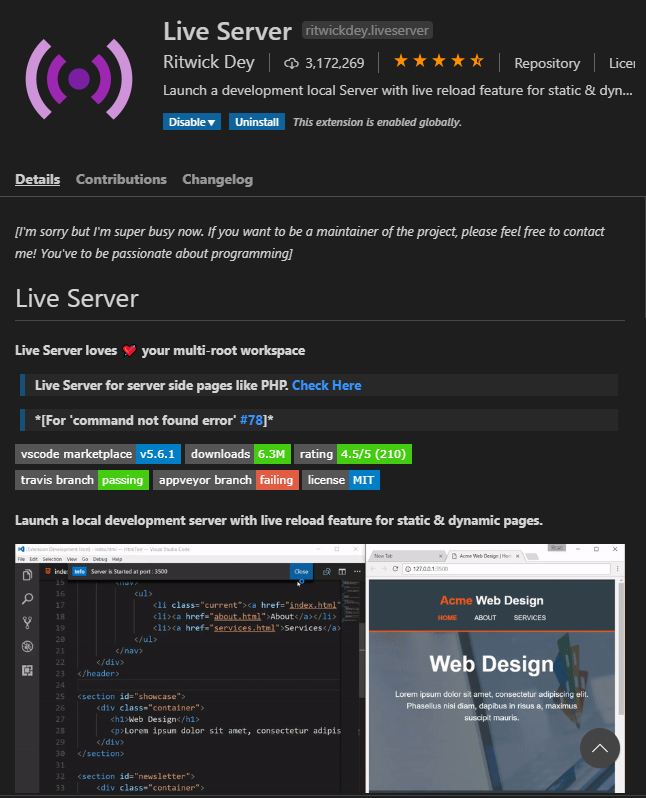The width and height of the screenshot is (646, 798).
Task: Open the Disable dropdown arrow
Action: pos(211,122)
